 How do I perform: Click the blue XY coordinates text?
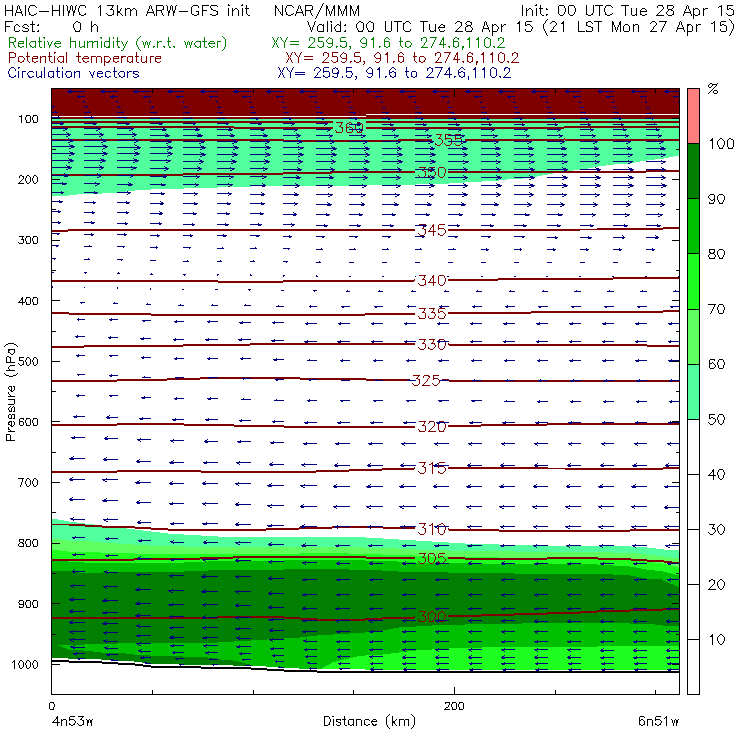(x=394, y=73)
